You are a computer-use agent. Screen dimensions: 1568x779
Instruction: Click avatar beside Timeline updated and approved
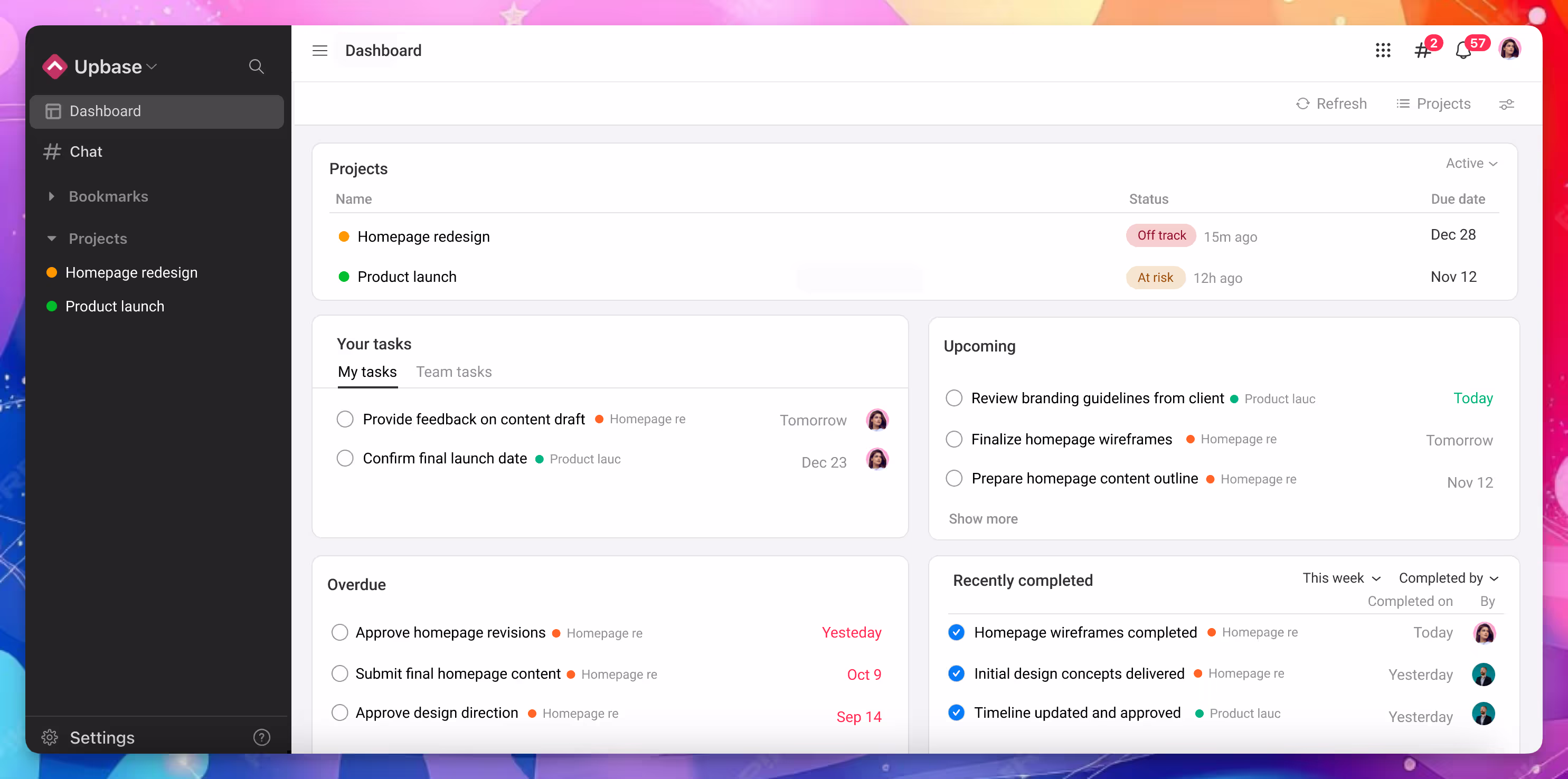(x=1483, y=714)
